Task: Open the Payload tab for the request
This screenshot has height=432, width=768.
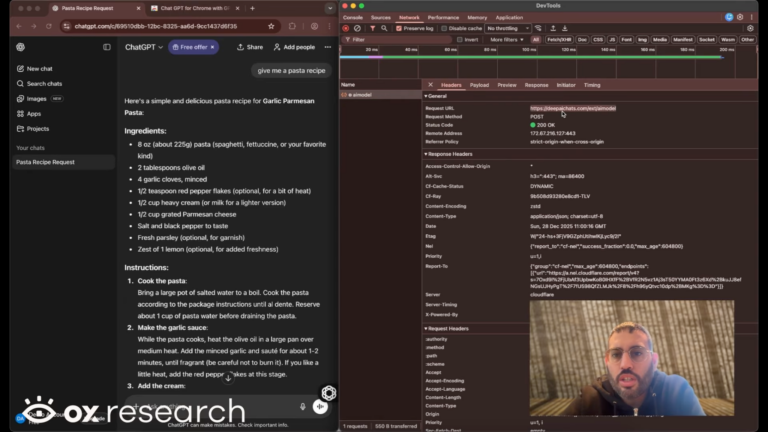Action: pos(479,85)
